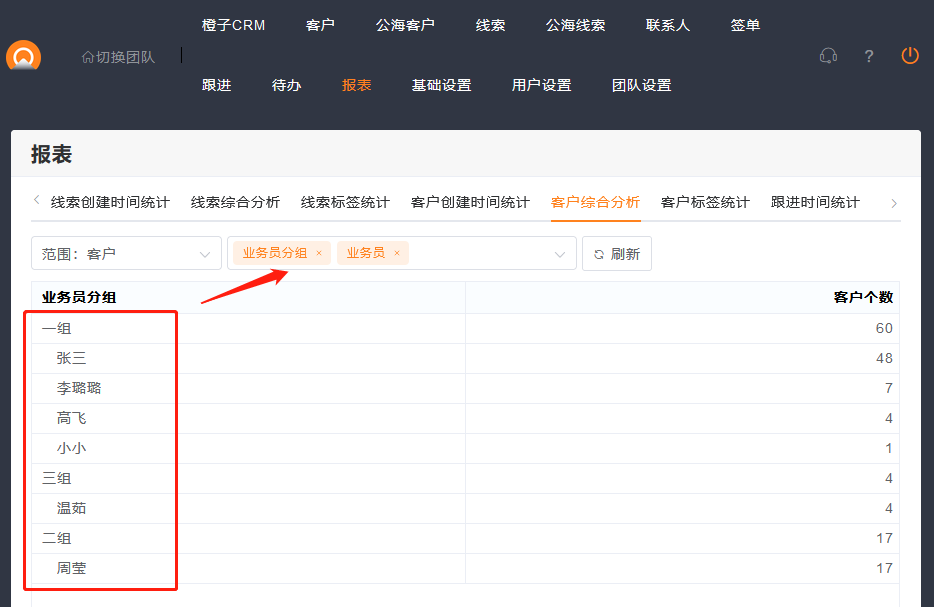The width and height of the screenshot is (934, 607).
Task: Open the 范围：客户 dropdown
Action: (126, 254)
